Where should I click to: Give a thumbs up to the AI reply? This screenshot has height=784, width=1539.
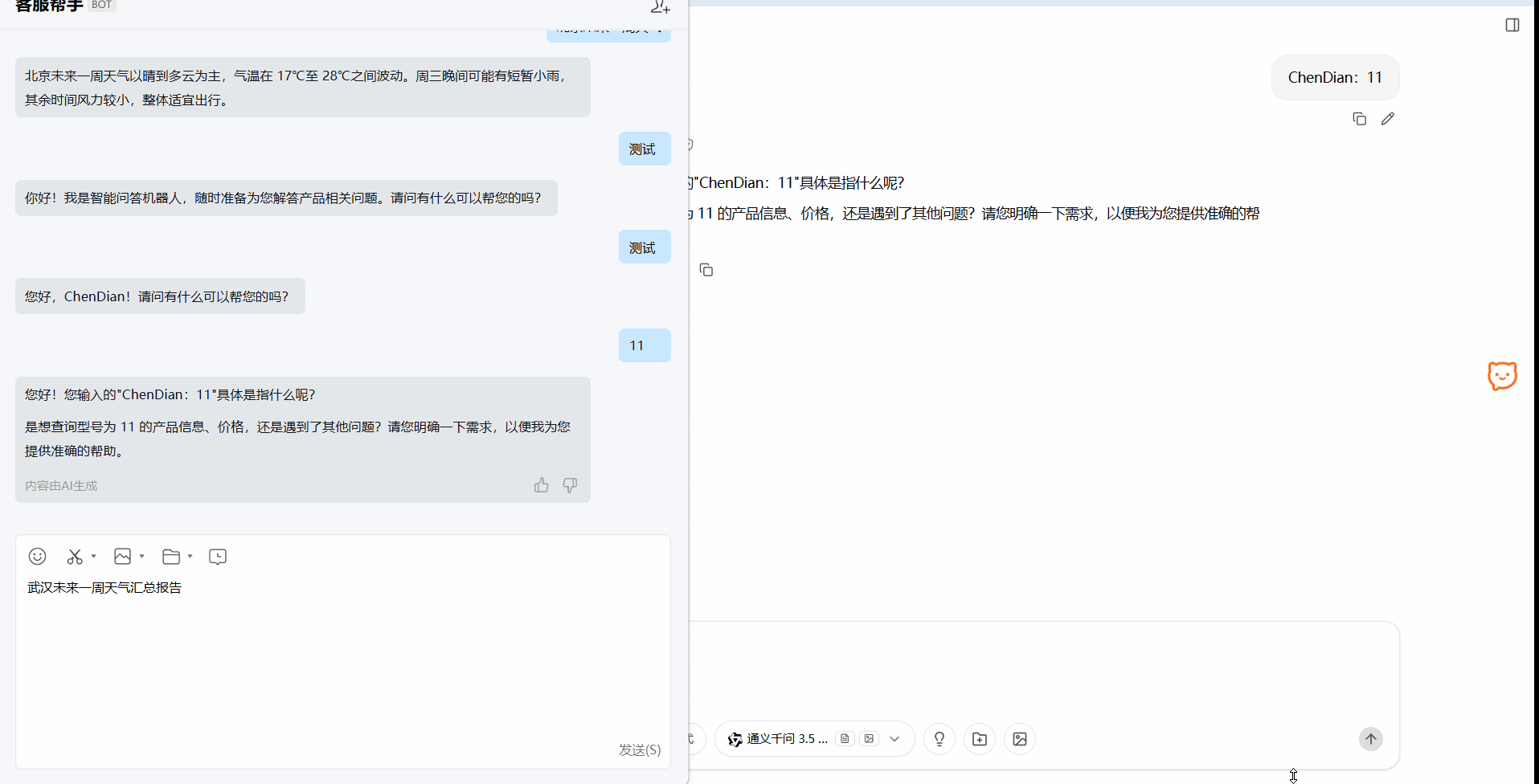point(541,484)
